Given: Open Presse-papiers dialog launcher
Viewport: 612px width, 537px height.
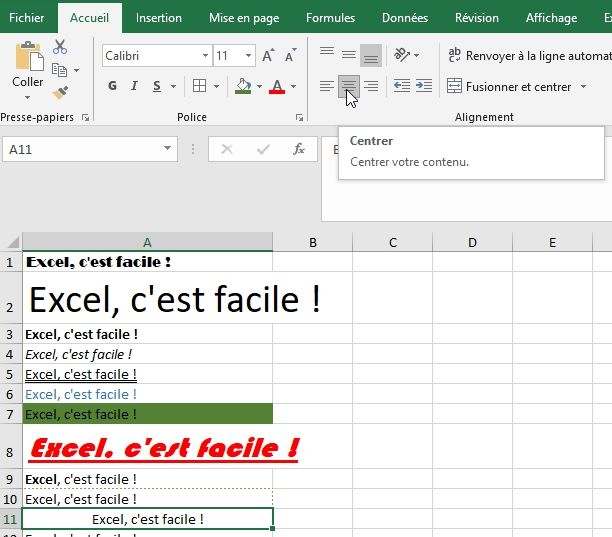Looking at the screenshot, I should [85, 117].
